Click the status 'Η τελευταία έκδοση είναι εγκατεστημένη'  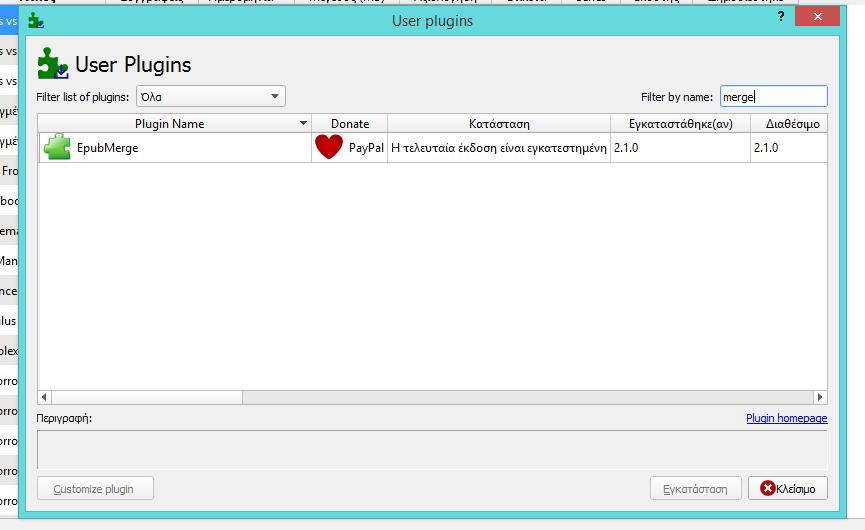(x=499, y=148)
